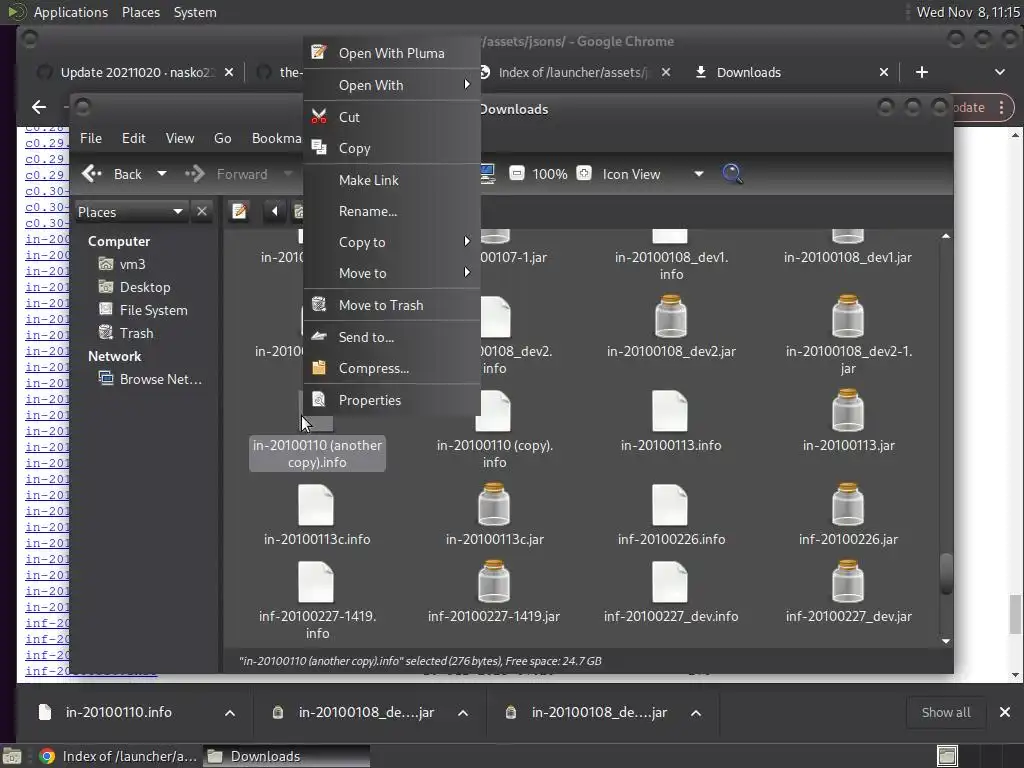The image size is (1024, 768).
Task: Select Send to... menu entry
Action: click(392, 337)
